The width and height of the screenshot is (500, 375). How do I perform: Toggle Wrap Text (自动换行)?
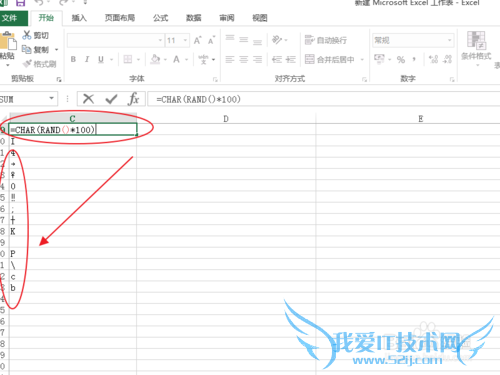326,40
